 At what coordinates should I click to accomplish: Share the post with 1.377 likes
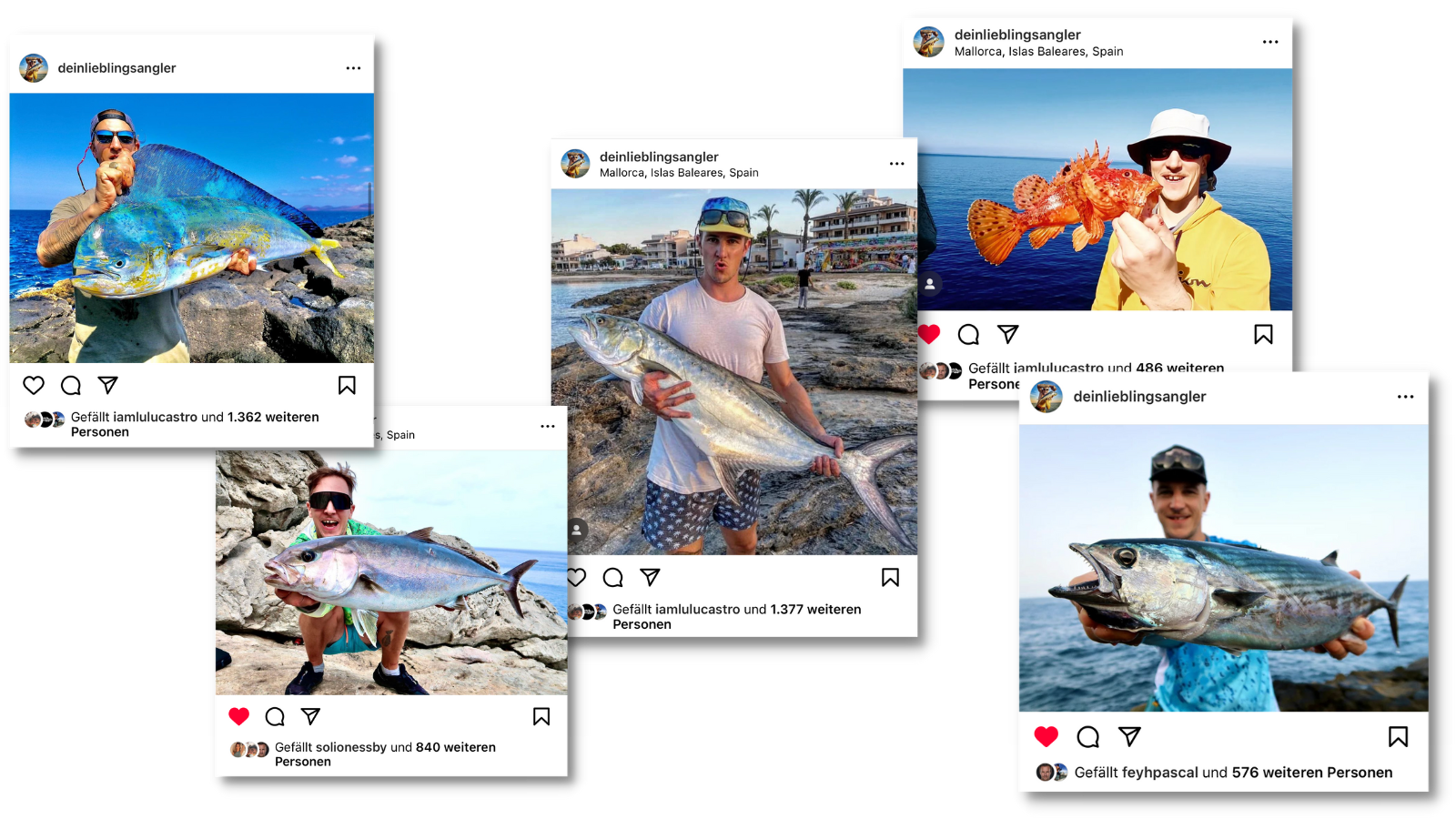(x=650, y=577)
